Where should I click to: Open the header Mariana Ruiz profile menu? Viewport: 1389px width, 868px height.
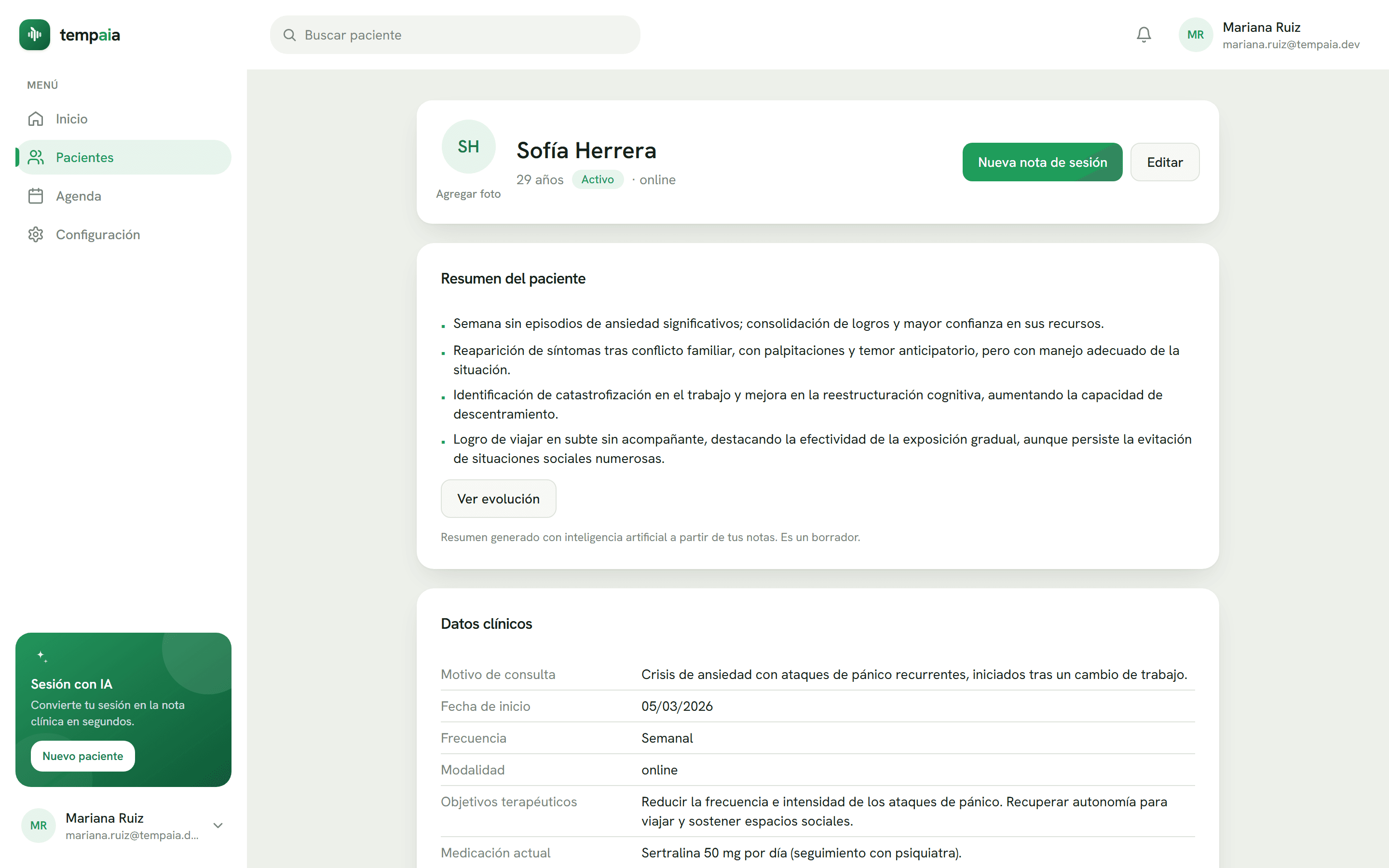click(x=1269, y=34)
